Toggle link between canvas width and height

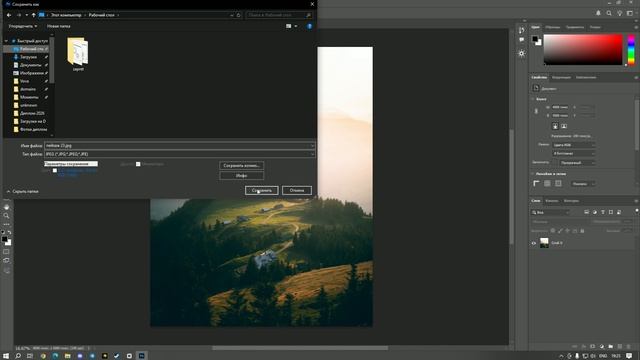point(536,111)
